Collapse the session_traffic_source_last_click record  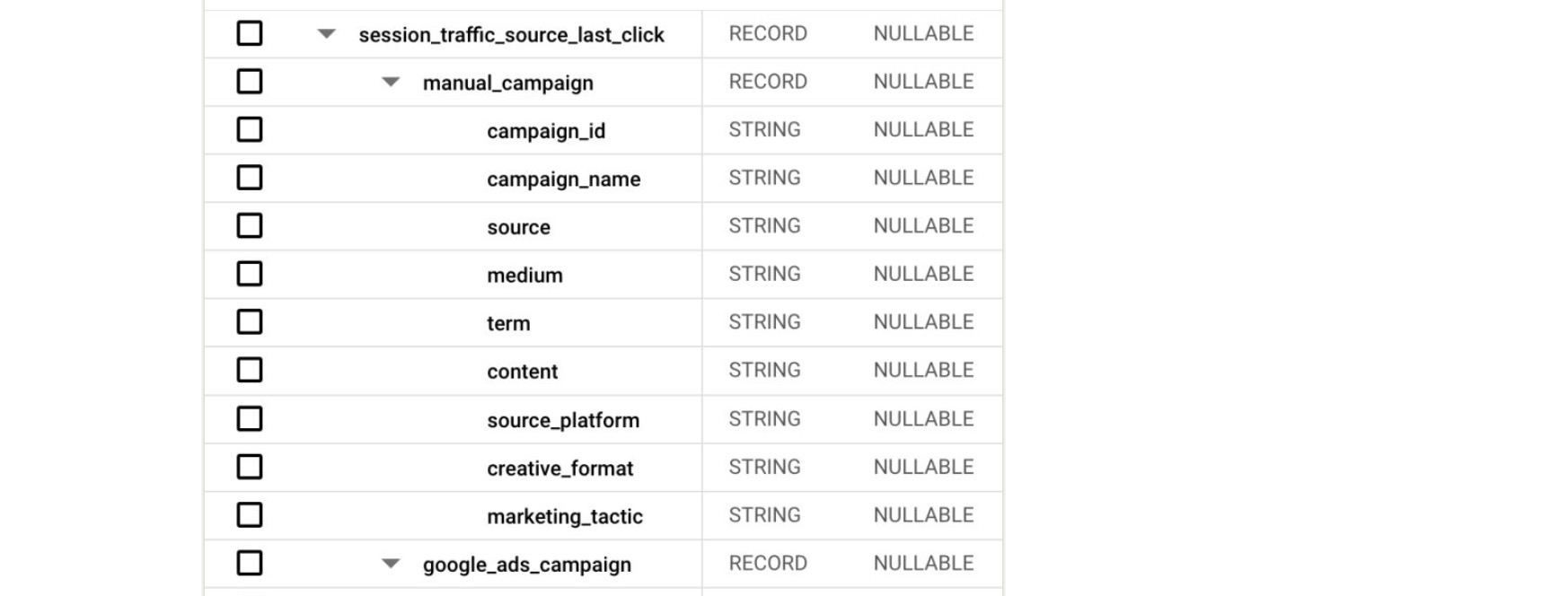tap(328, 33)
